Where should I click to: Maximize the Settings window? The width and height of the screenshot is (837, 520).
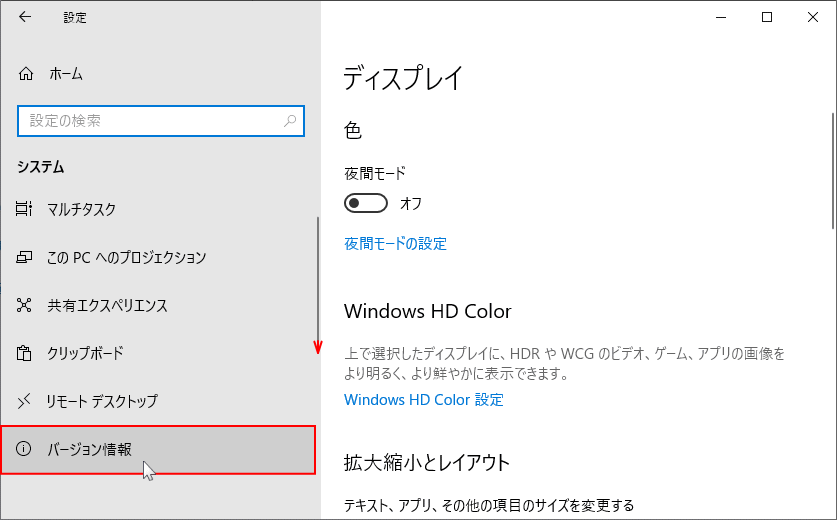click(767, 17)
